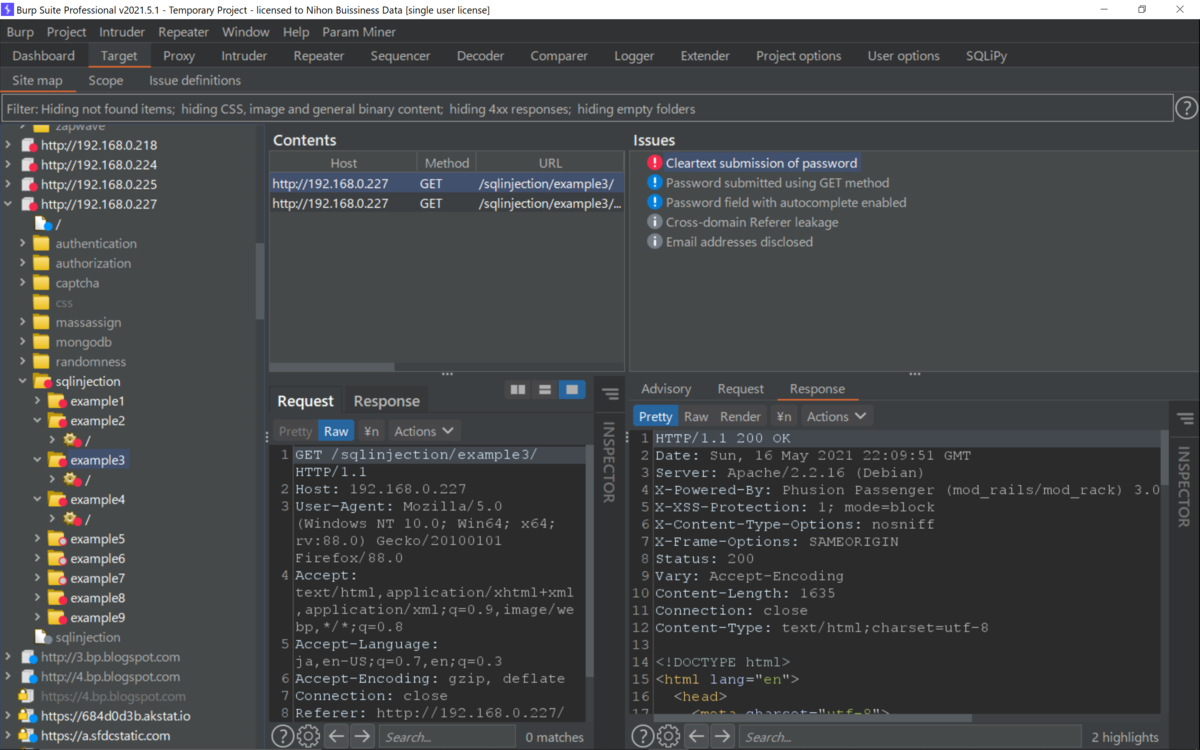The width and height of the screenshot is (1200, 750).
Task: Click request search input field
Action: 447,737
